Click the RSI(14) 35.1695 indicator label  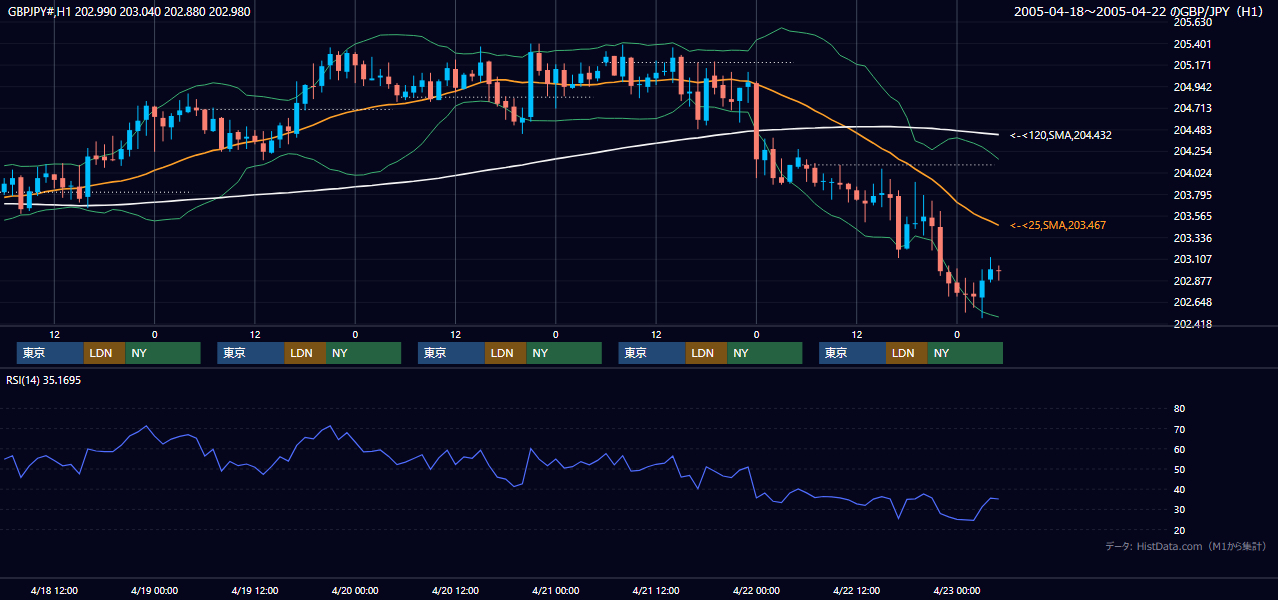pos(44,380)
